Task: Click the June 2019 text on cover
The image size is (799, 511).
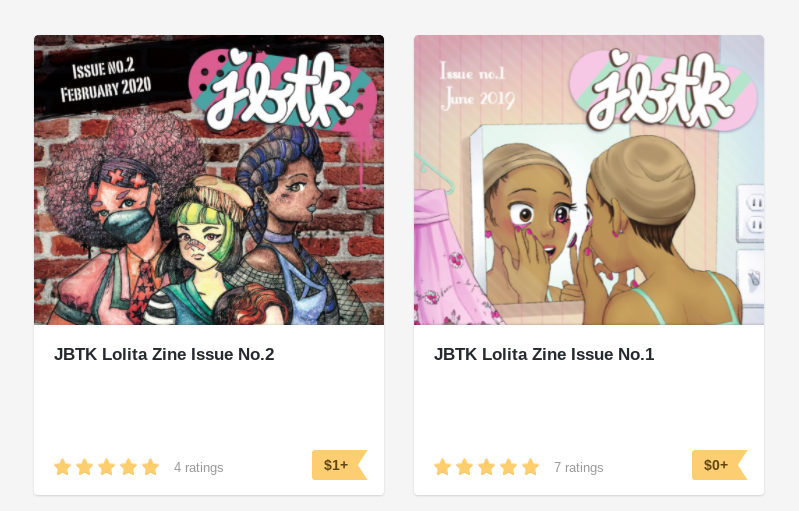Action: 478,98
